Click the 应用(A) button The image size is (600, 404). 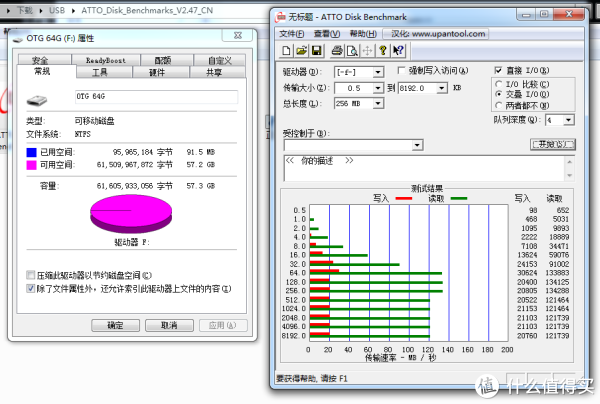coord(223,326)
